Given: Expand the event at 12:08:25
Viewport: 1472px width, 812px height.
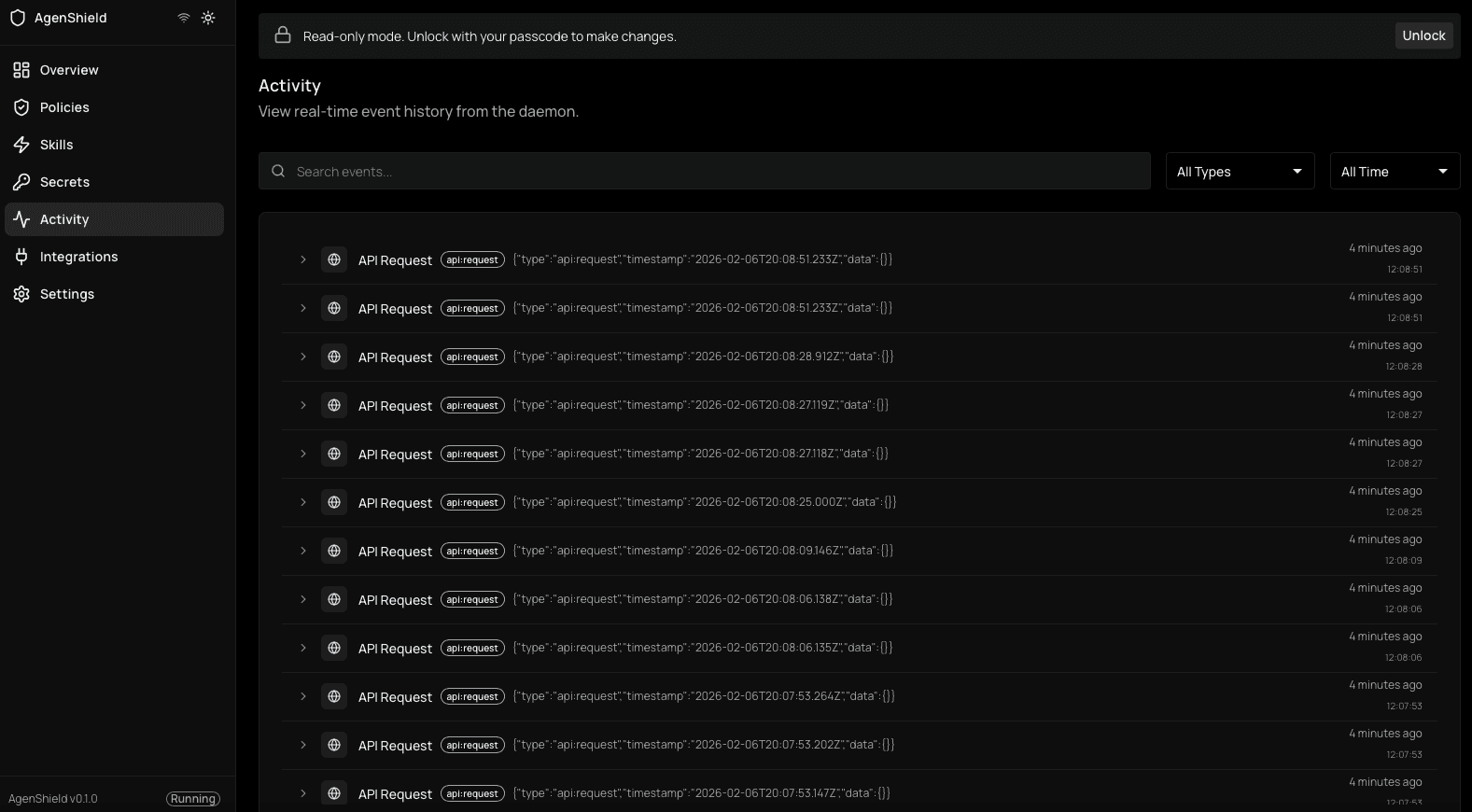Looking at the screenshot, I should click(x=303, y=502).
